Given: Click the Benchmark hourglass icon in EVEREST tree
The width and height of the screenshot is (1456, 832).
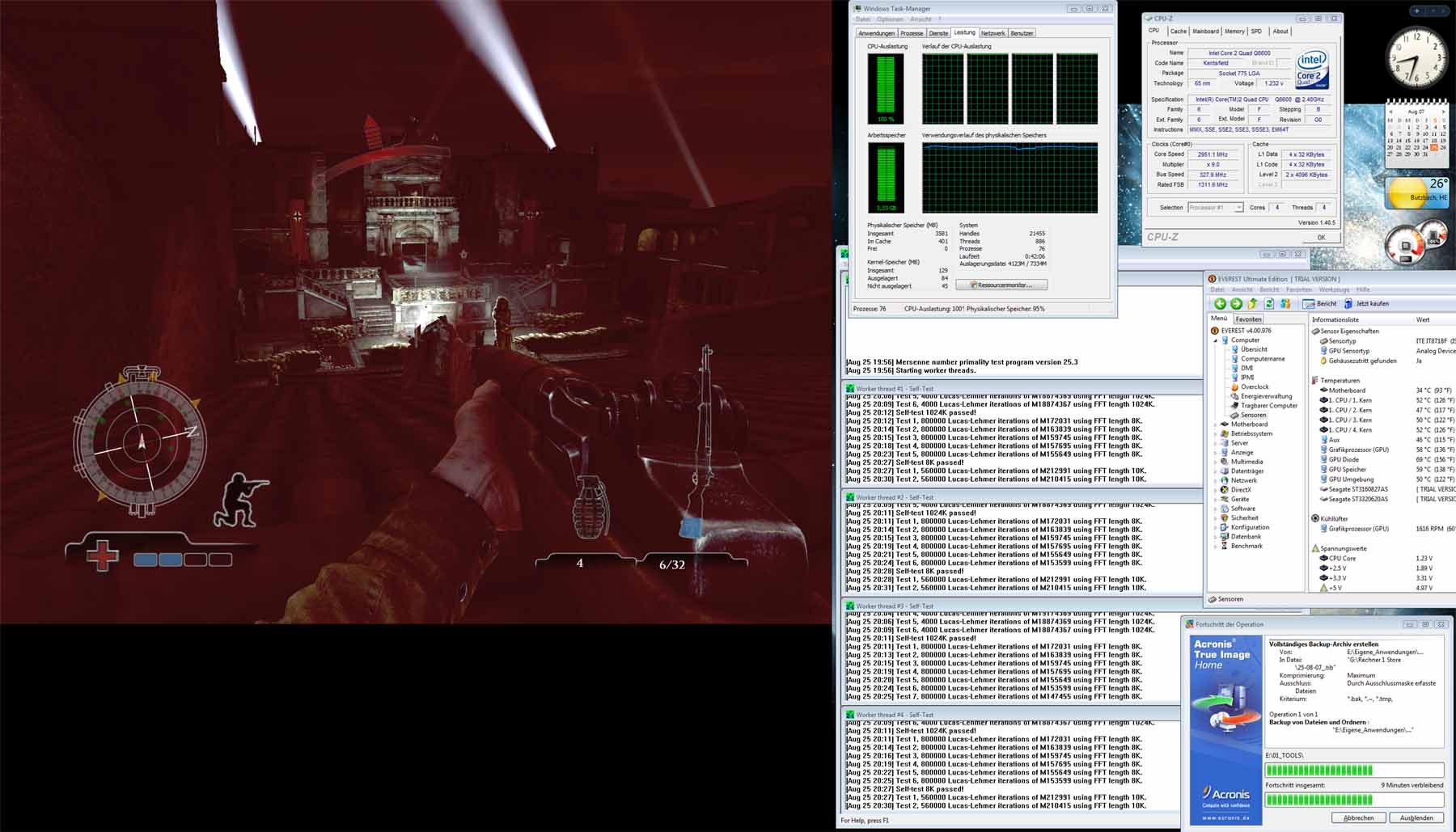Looking at the screenshot, I should click(x=1225, y=546).
